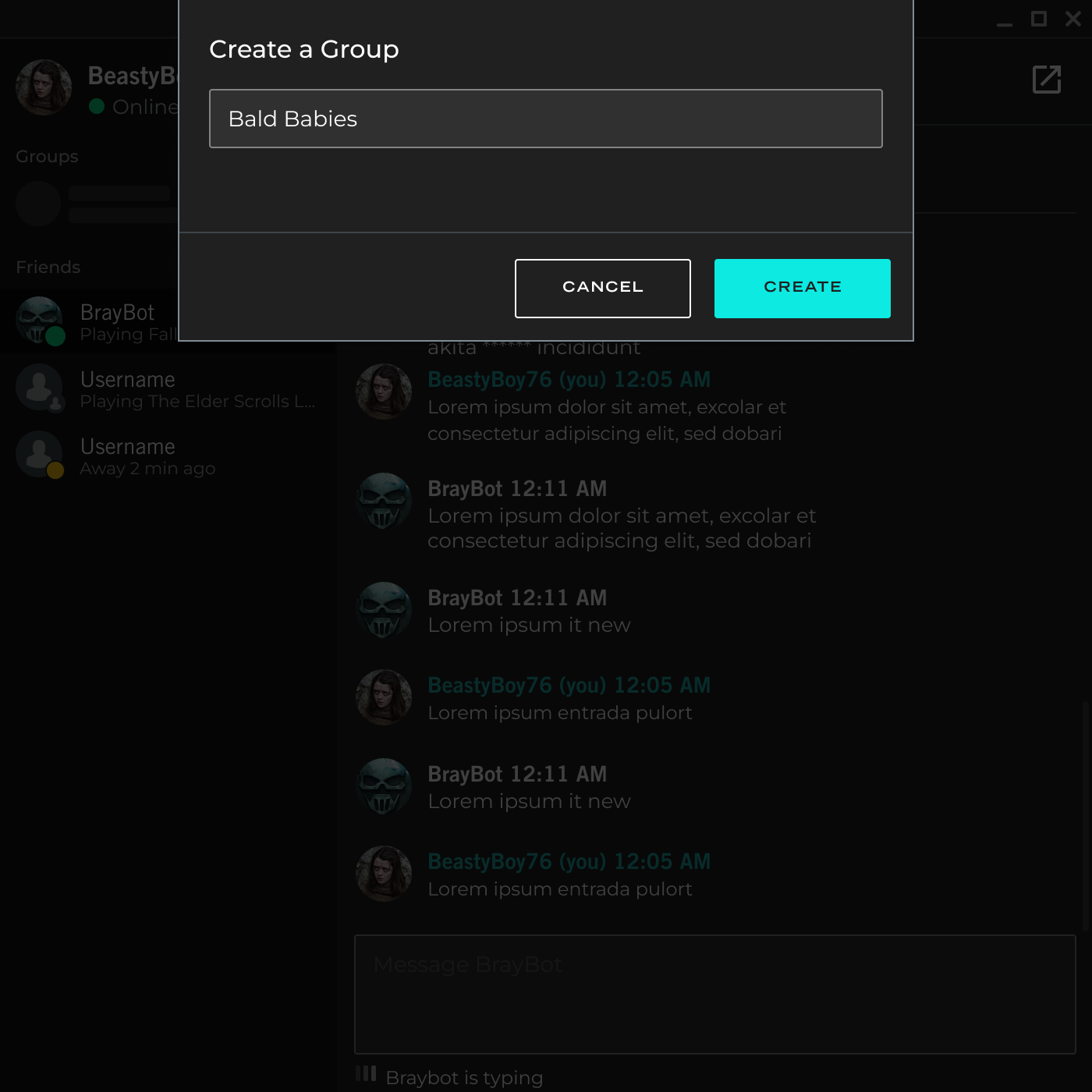The width and height of the screenshot is (1092, 1092).
Task: Click the Online status indicator
Action: pos(97,106)
